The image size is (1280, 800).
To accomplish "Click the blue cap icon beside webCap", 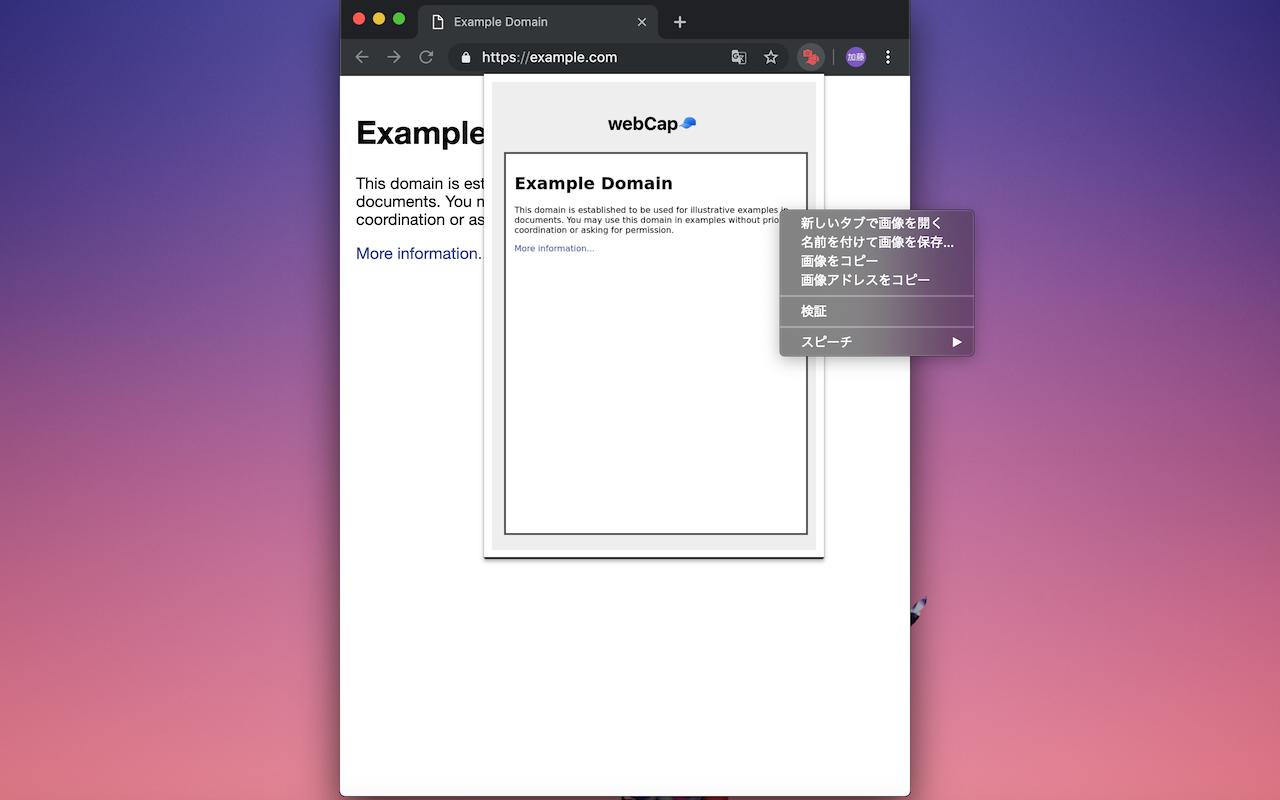I will [x=688, y=123].
